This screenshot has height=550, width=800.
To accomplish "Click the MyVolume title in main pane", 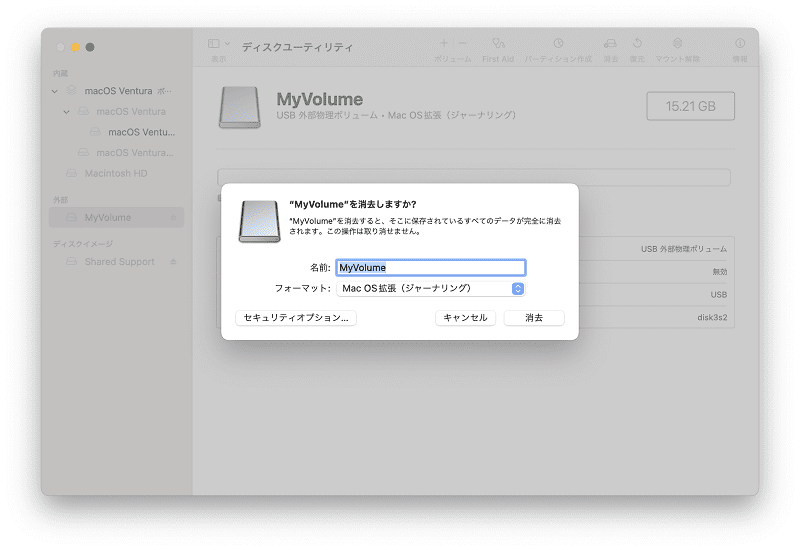I will click(x=320, y=99).
